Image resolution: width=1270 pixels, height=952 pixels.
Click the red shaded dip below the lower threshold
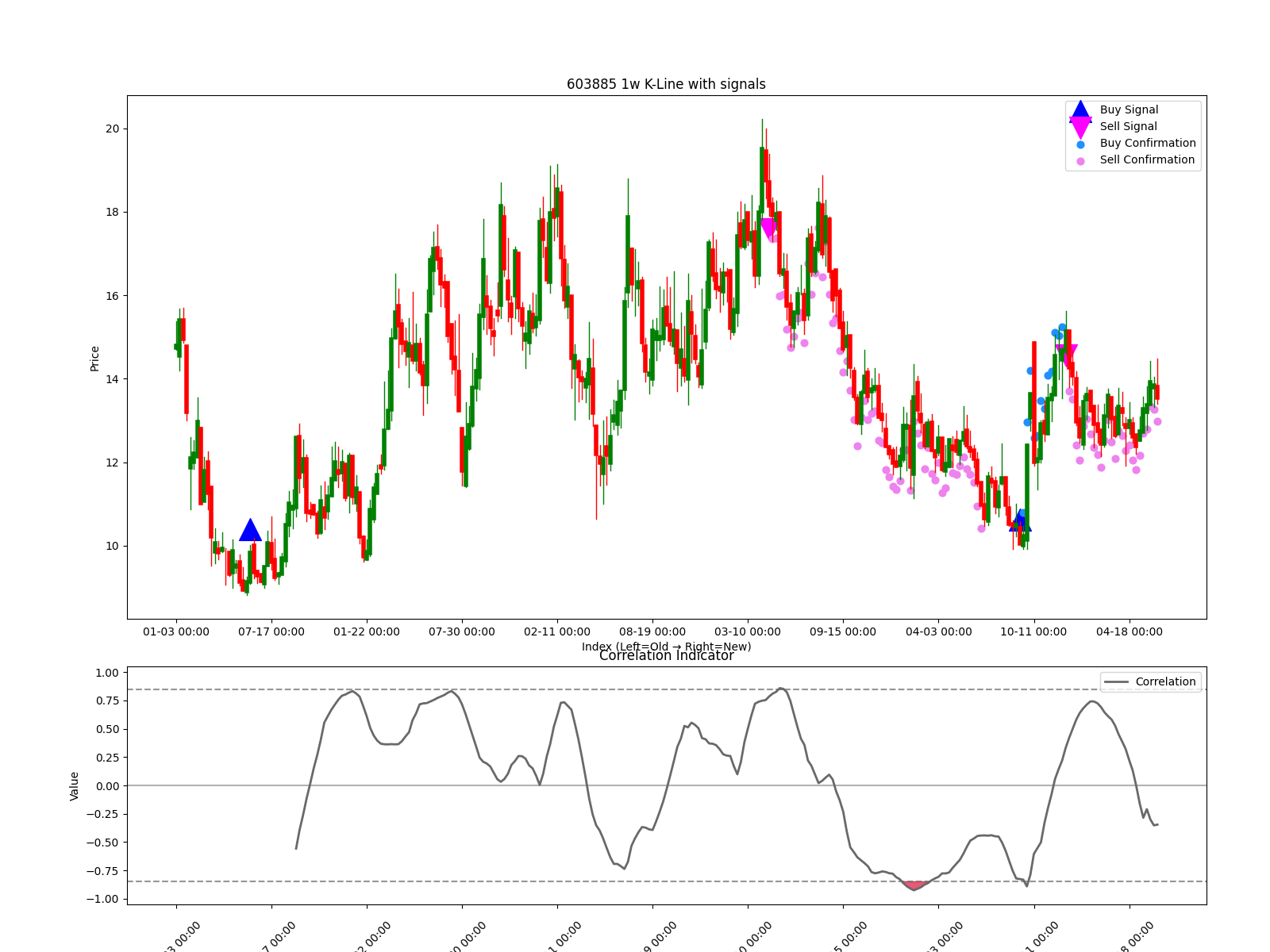915,885
